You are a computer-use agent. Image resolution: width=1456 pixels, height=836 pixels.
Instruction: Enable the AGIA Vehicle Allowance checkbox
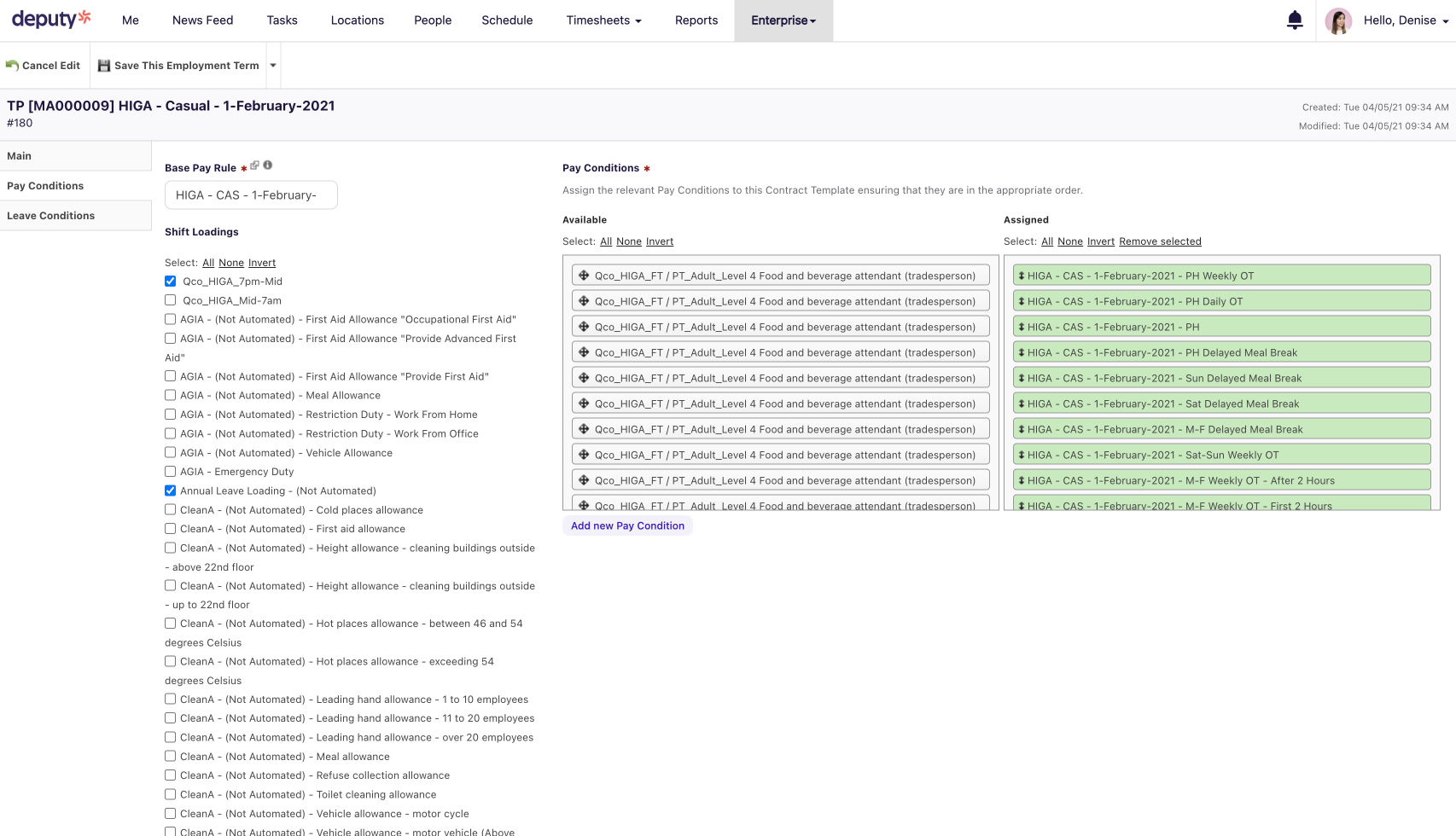click(171, 452)
